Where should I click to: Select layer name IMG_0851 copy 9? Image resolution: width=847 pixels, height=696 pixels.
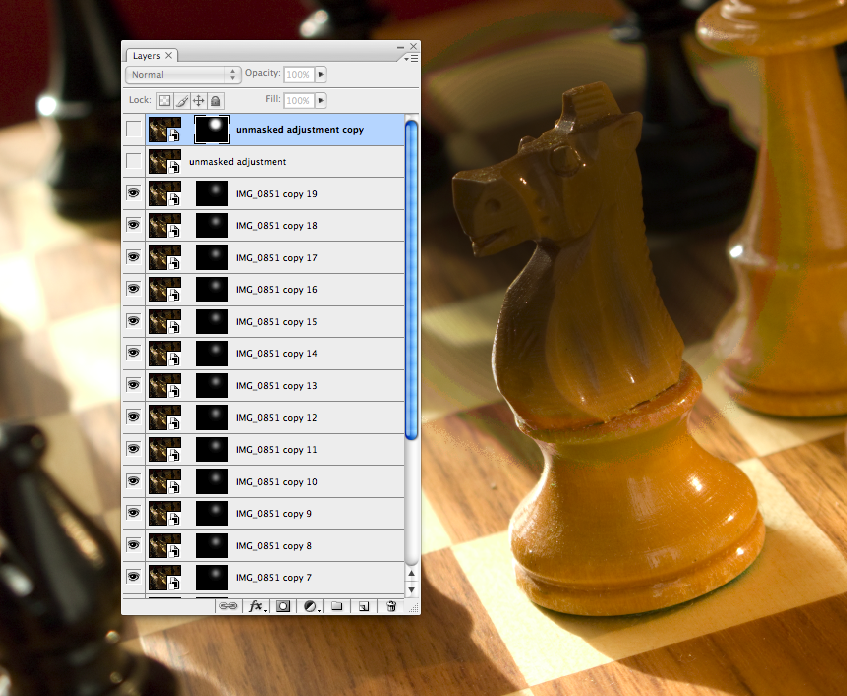click(x=274, y=513)
